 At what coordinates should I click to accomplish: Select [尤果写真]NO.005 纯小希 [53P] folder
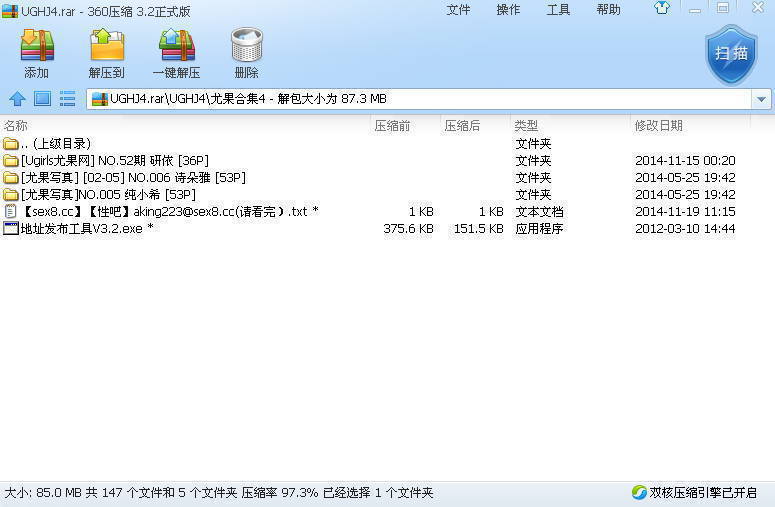[108, 195]
